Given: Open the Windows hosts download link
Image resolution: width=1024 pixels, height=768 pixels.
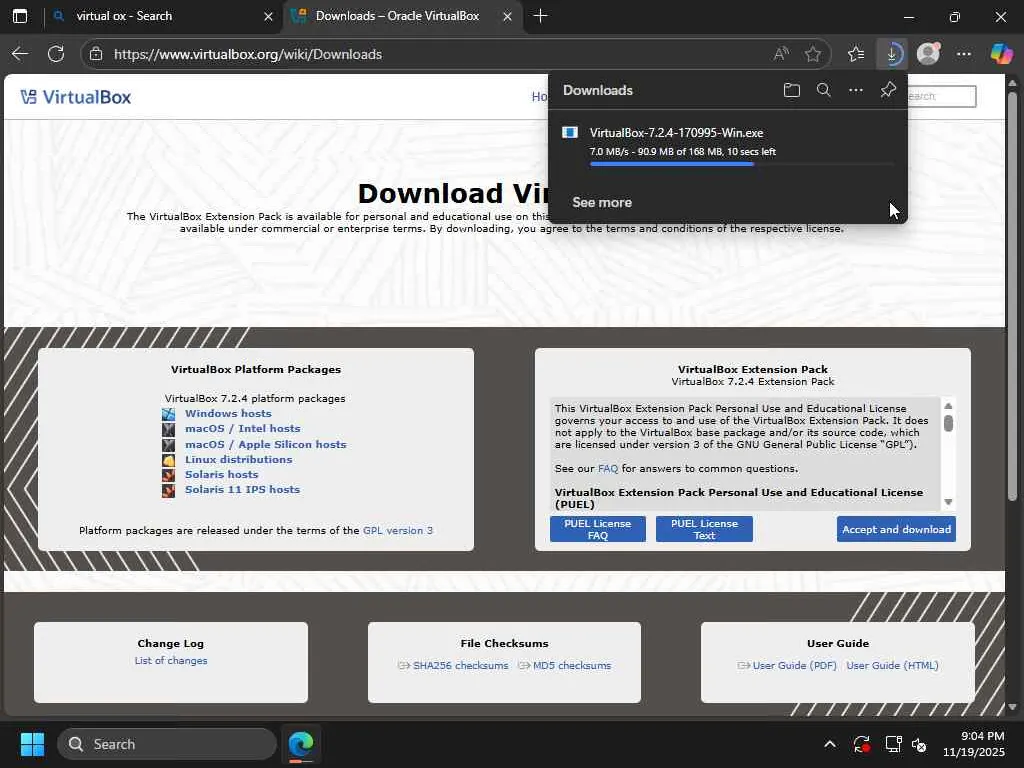Looking at the screenshot, I should click(228, 413).
